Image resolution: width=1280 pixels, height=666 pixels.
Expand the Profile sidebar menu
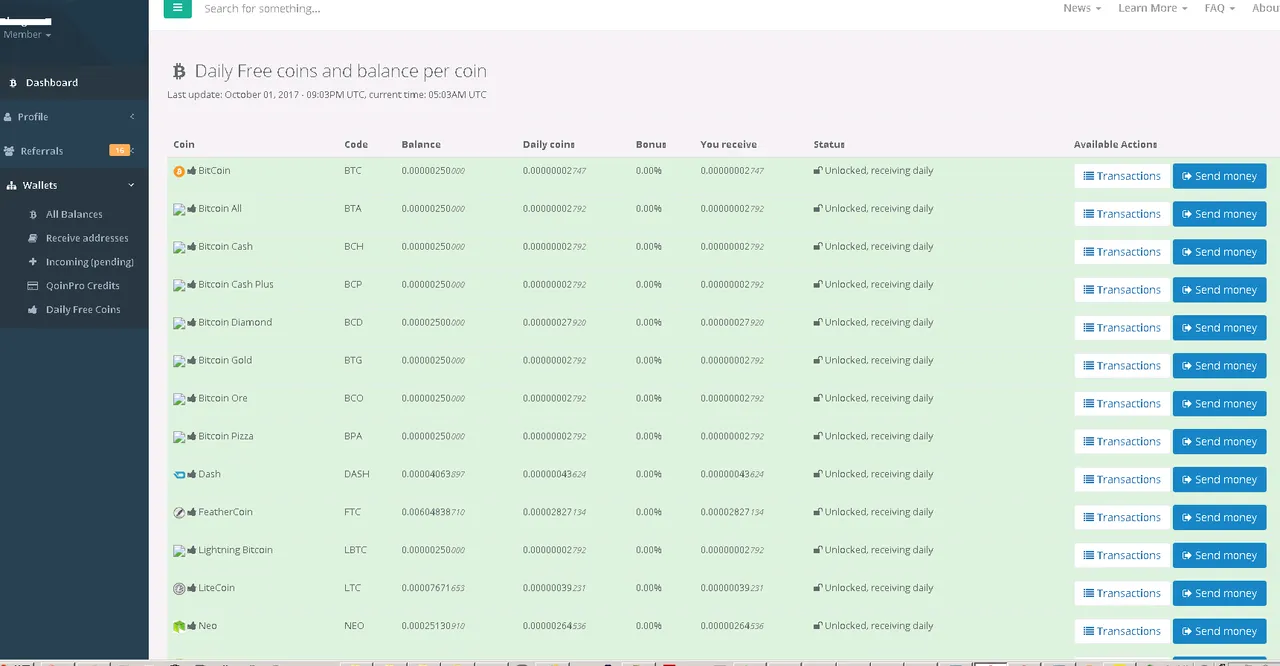[x=74, y=117]
